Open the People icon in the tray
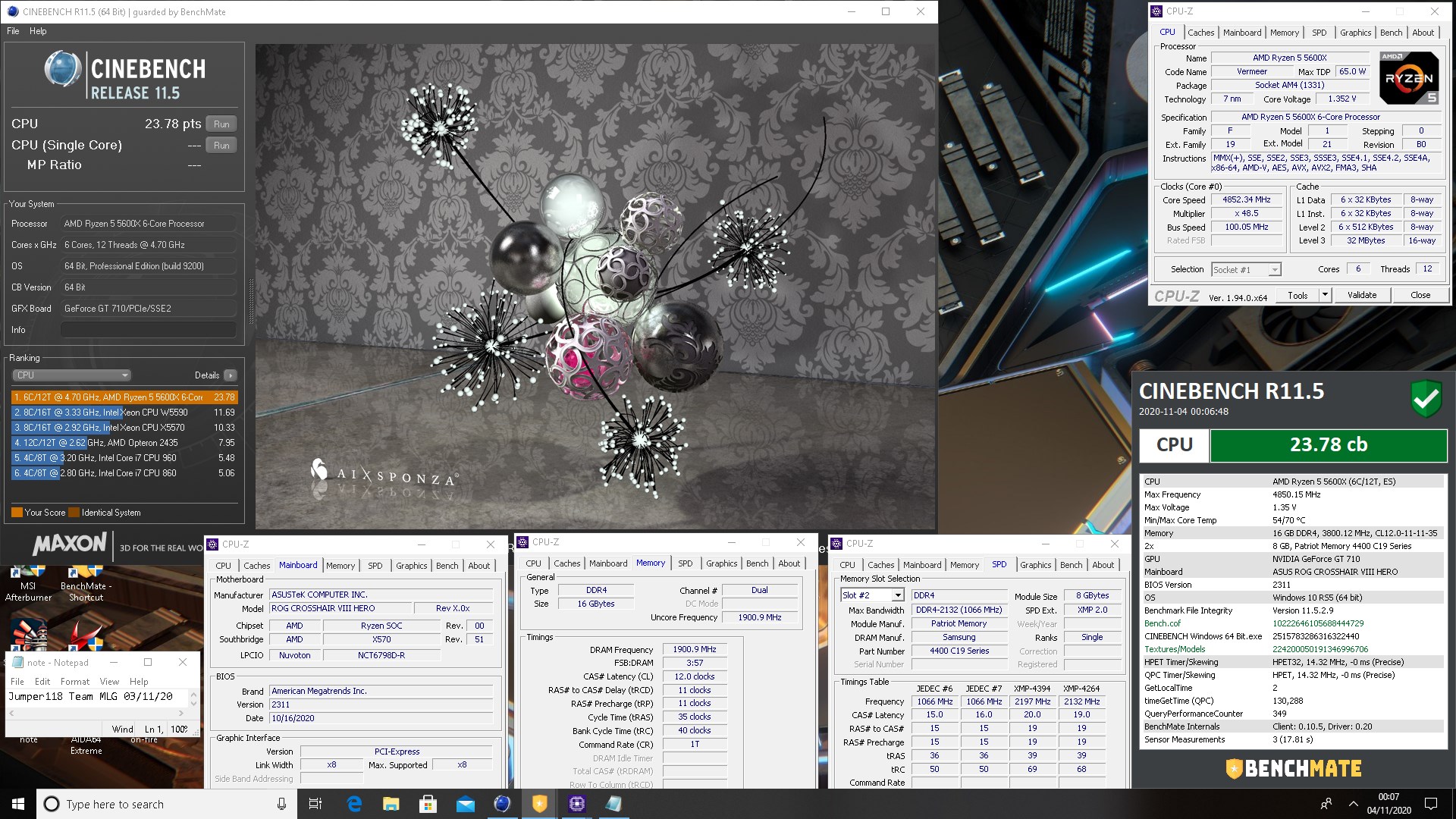1456x819 pixels. coord(1326,804)
